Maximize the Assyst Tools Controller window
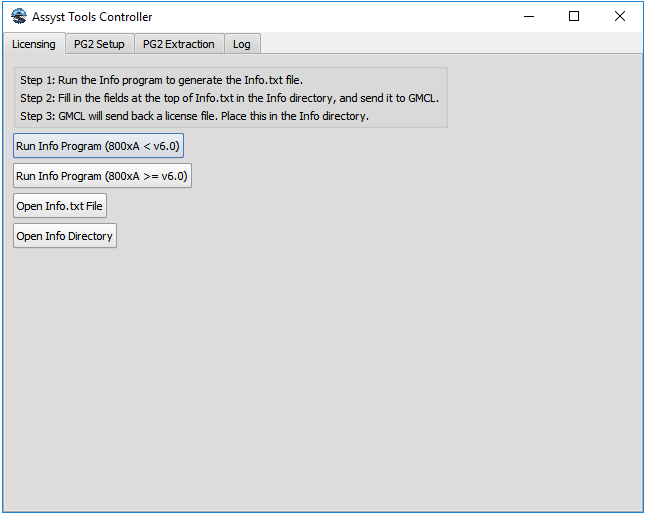This screenshot has height=515, width=646. click(x=574, y=17)
